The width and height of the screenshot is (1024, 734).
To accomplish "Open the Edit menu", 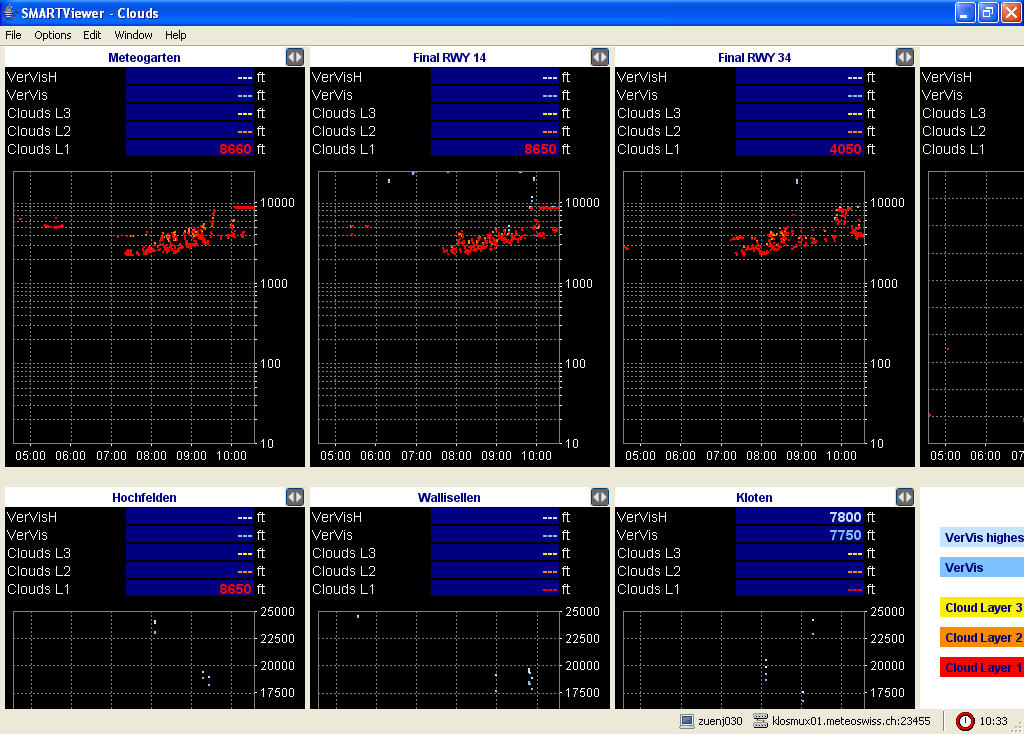I will pos(92,35).
